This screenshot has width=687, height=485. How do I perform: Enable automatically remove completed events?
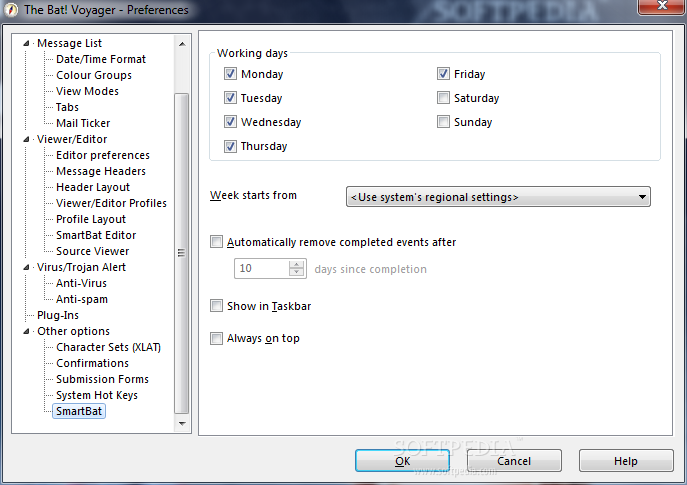pos(216,242)
